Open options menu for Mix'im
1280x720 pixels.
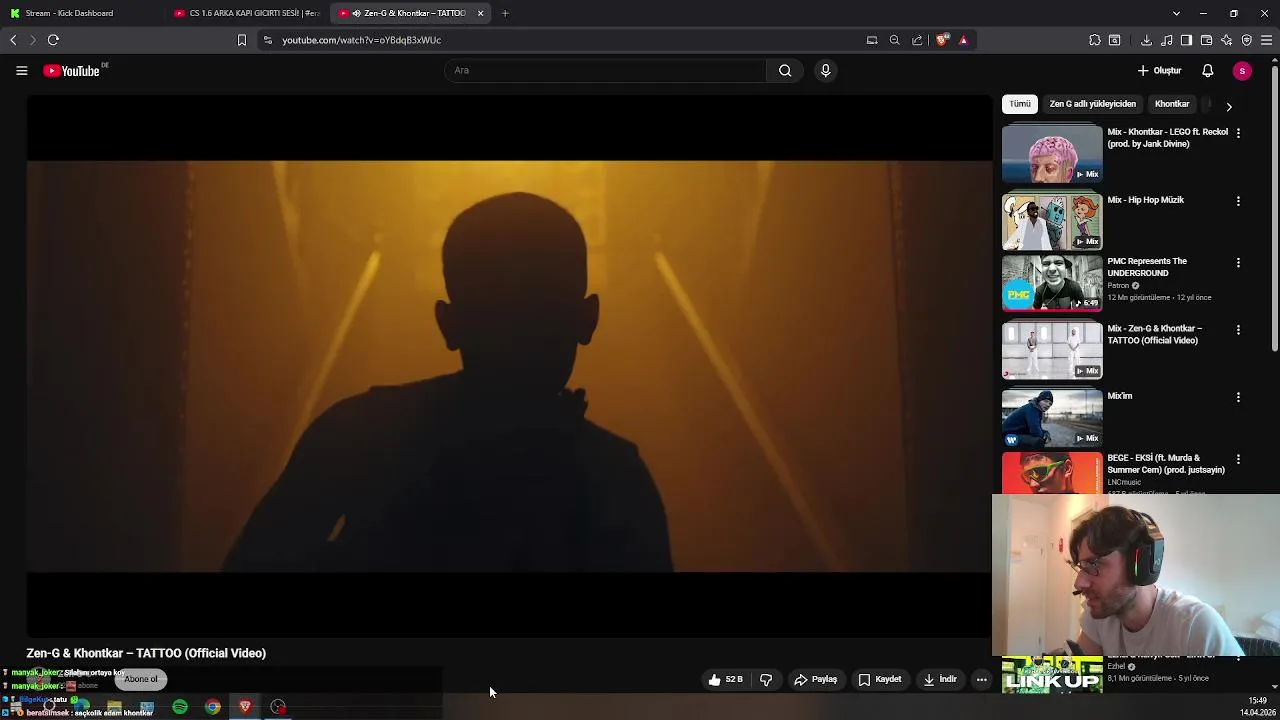tap(1238, 397)
